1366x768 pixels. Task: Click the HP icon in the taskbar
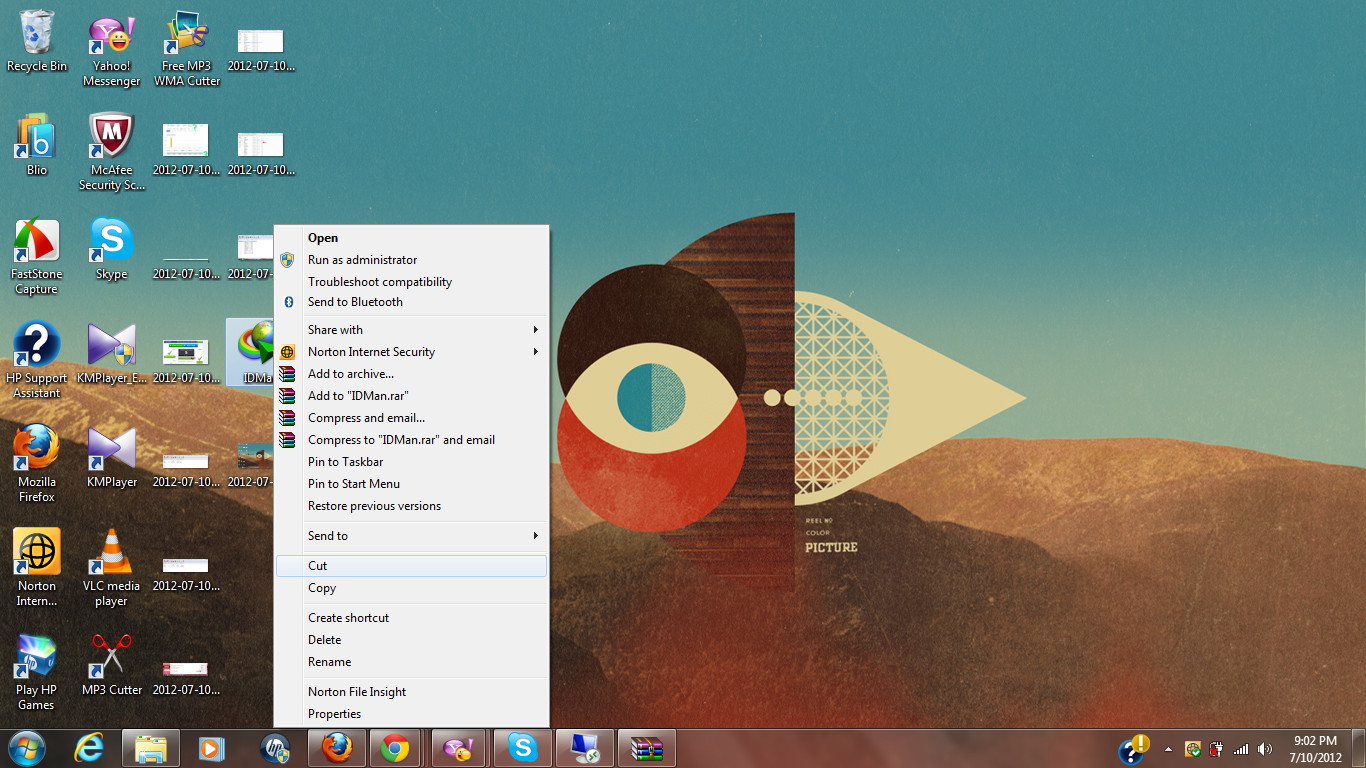point(275,748)
